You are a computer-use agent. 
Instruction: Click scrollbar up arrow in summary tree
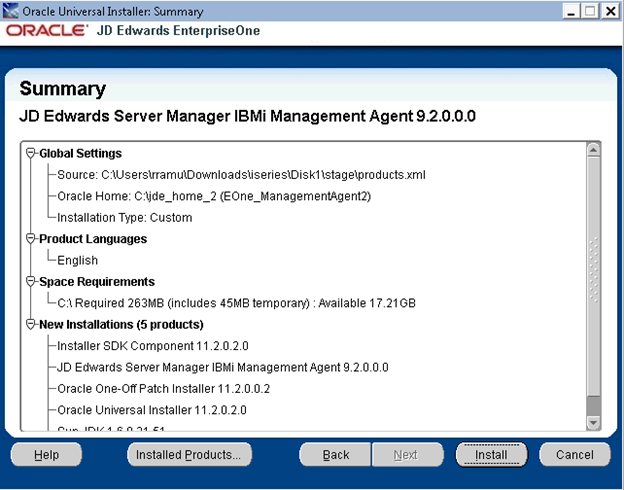[x=593, y=150]
